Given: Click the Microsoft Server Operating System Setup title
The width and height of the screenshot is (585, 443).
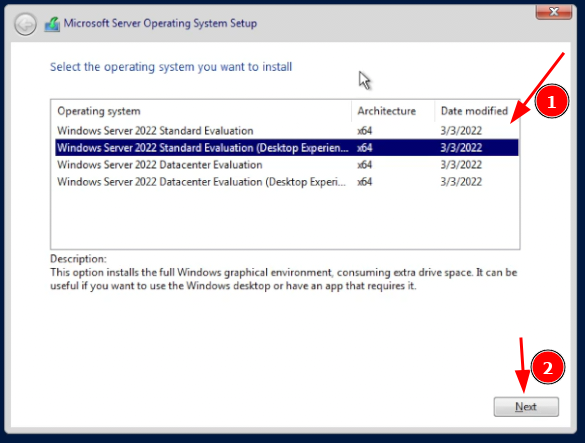Looking at the screenshot, I should click(x=160, y=23).
